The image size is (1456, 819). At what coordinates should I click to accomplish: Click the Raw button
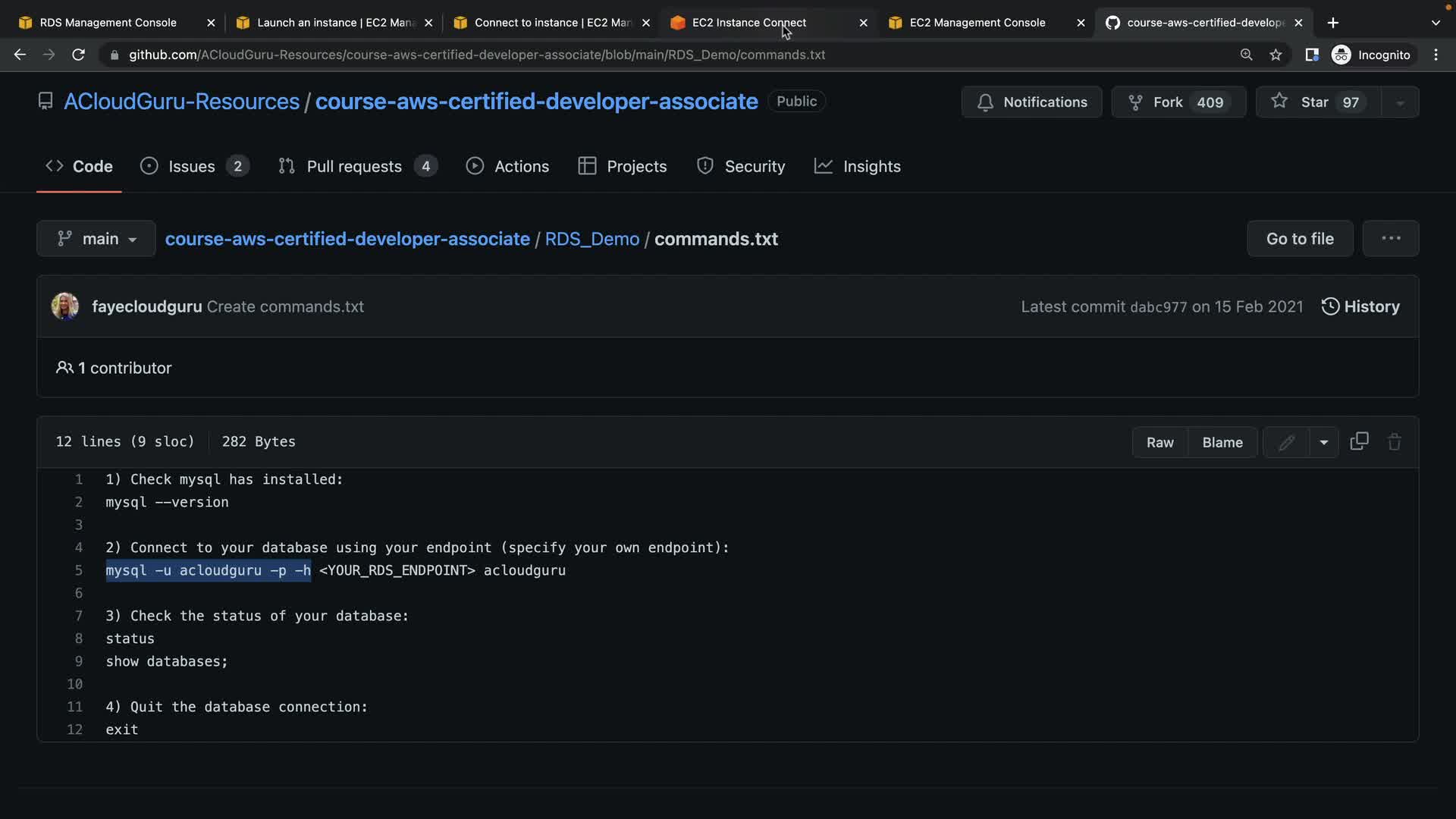point(1159,442)
